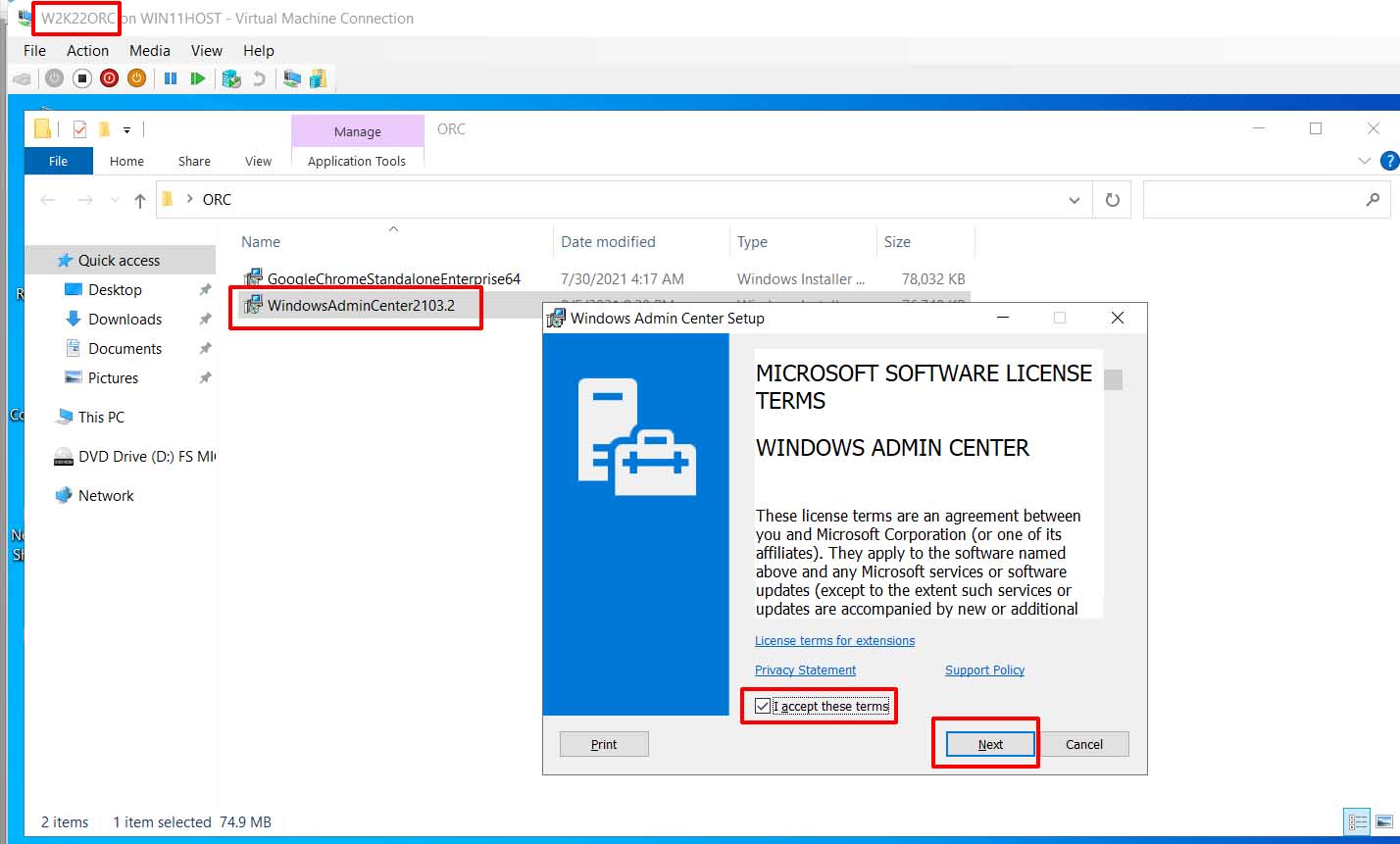Screen dimensions: 1400x844
Task: Select Network in the navigation pane
Action: (x=106, y=496)
